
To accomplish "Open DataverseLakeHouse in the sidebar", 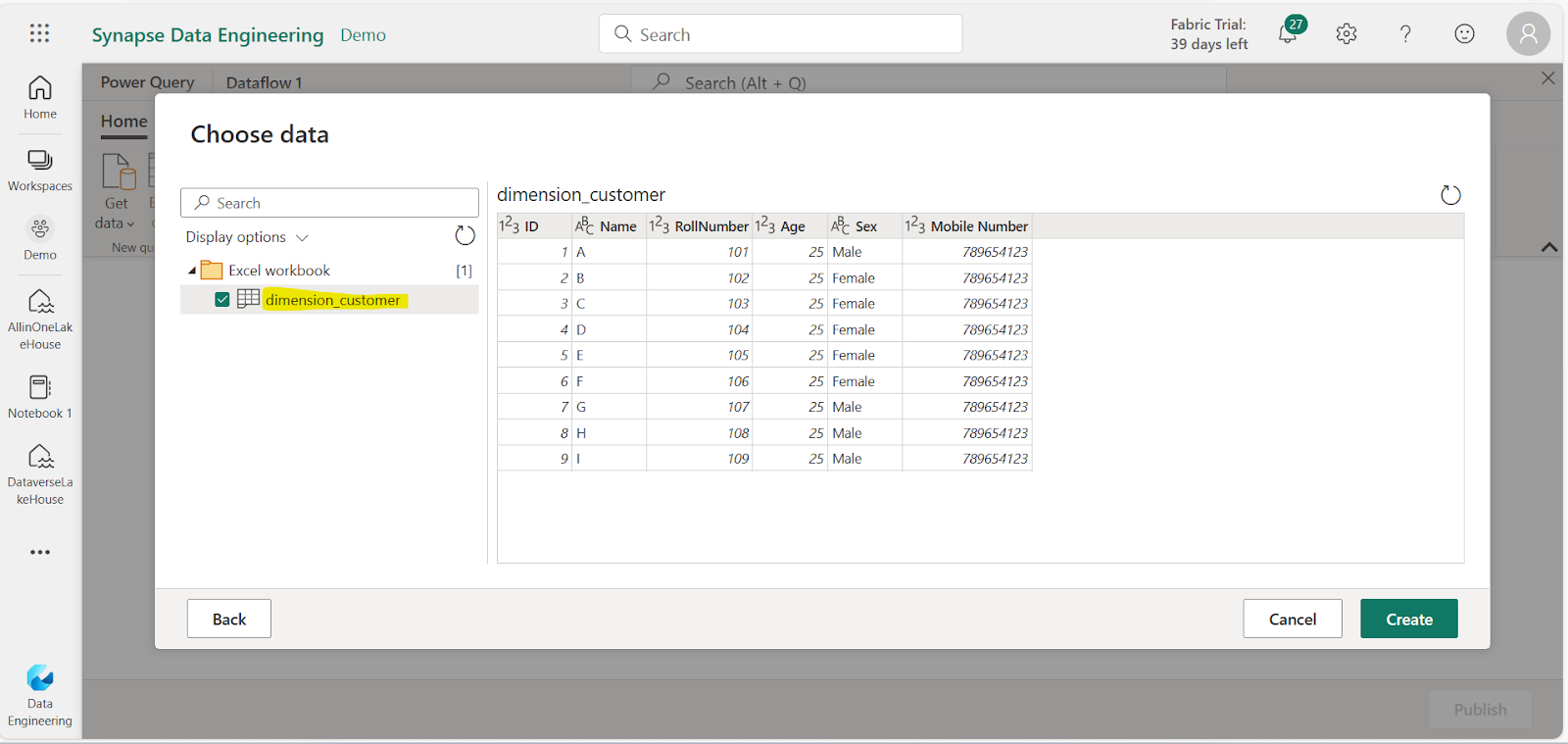I will pos(40,474).
